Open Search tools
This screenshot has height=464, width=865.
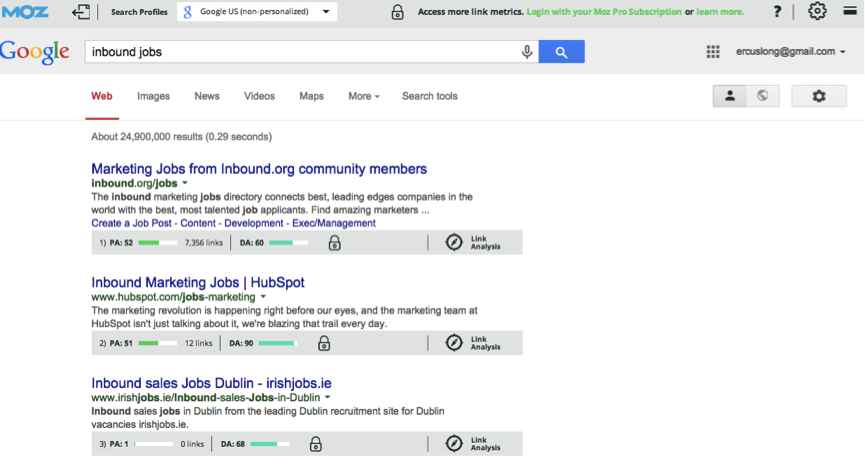(x=430, y=96)
